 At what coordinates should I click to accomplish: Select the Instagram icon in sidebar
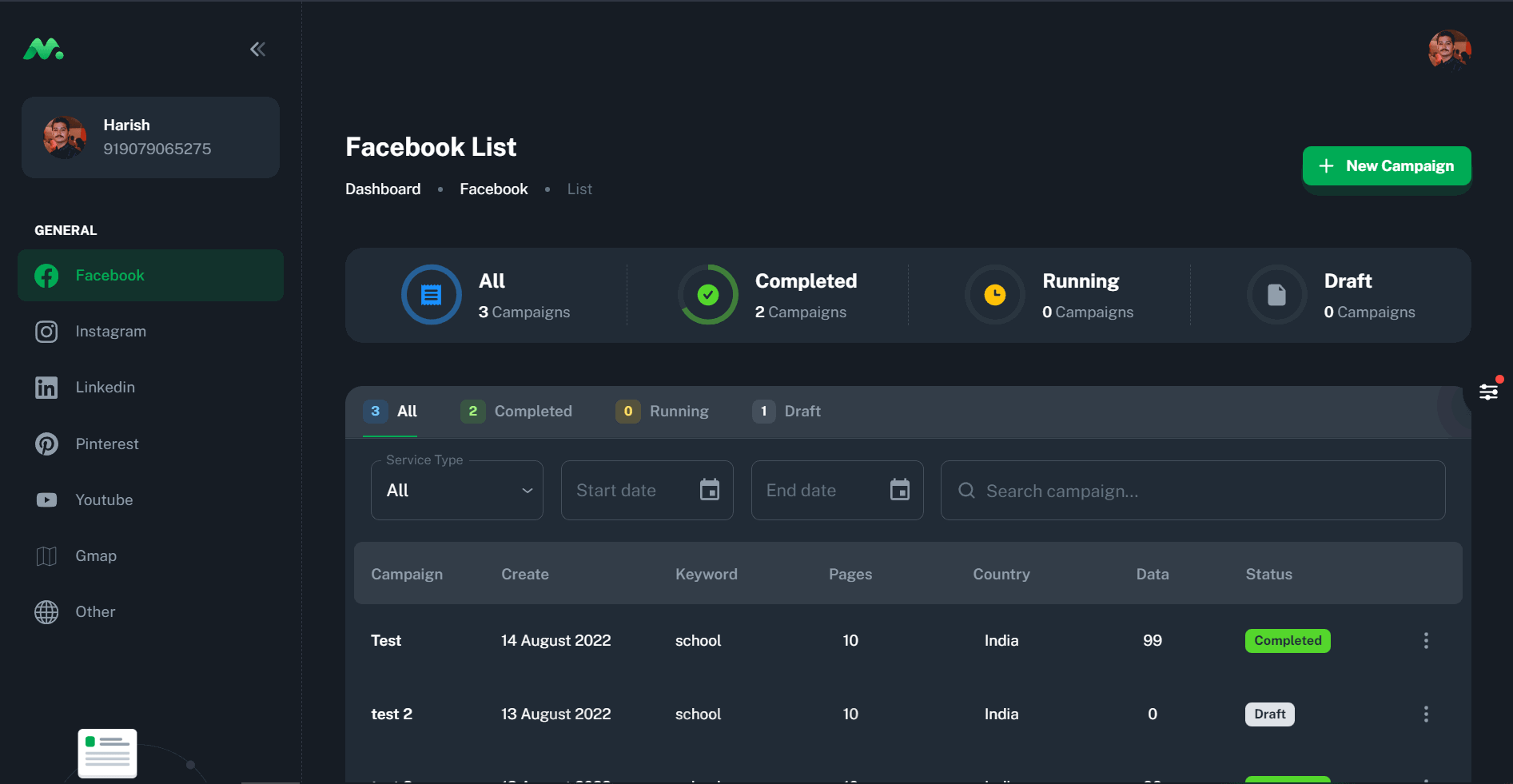coord(46,331)
